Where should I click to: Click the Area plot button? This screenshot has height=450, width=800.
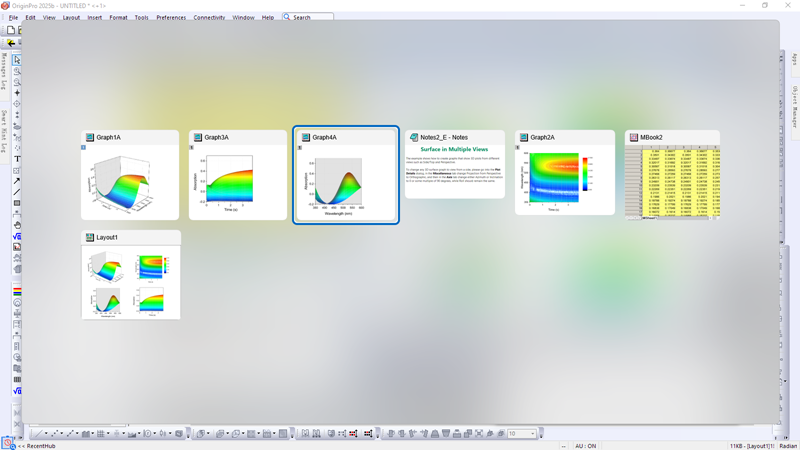click(132, 434)
